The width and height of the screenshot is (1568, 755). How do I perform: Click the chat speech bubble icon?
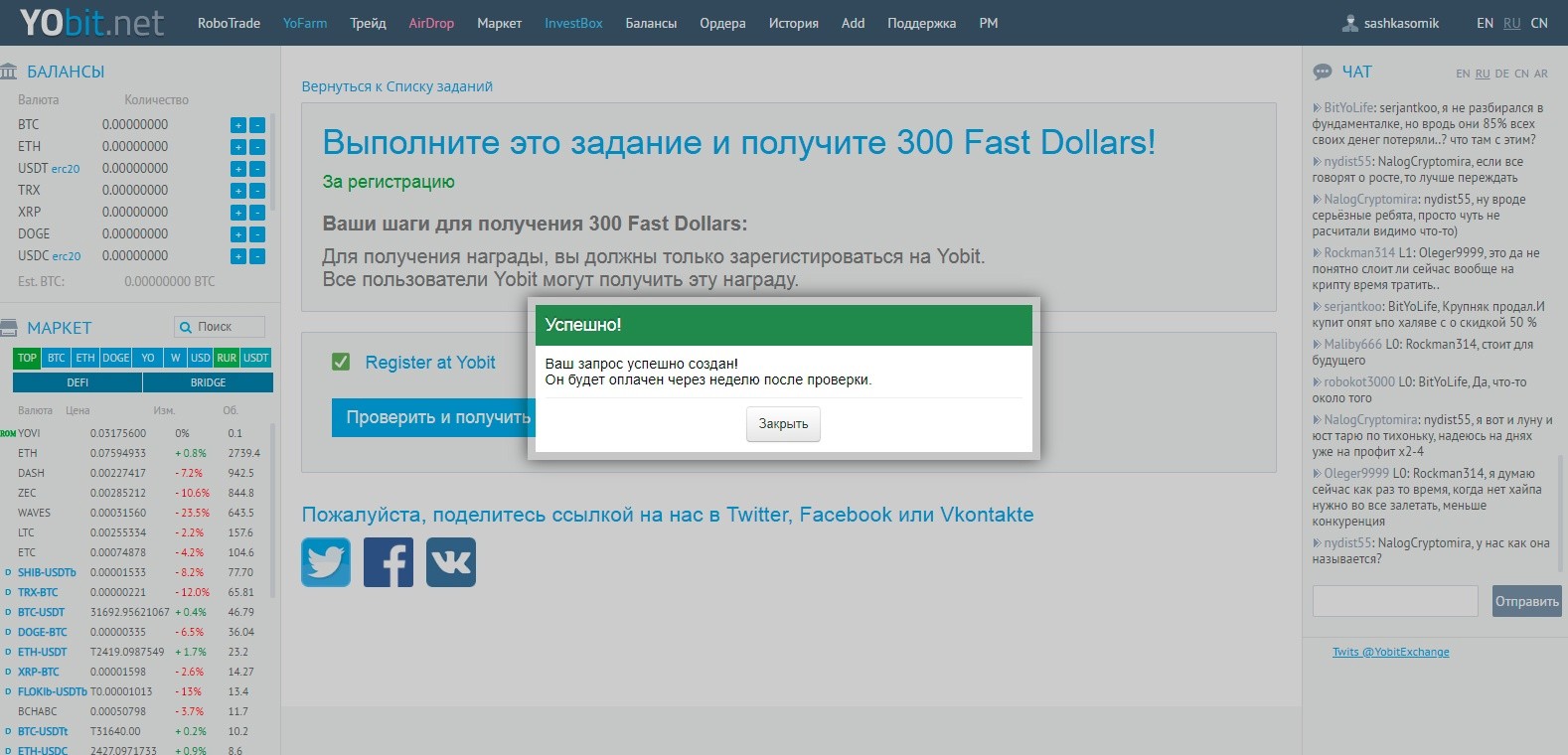[1323, 72]
